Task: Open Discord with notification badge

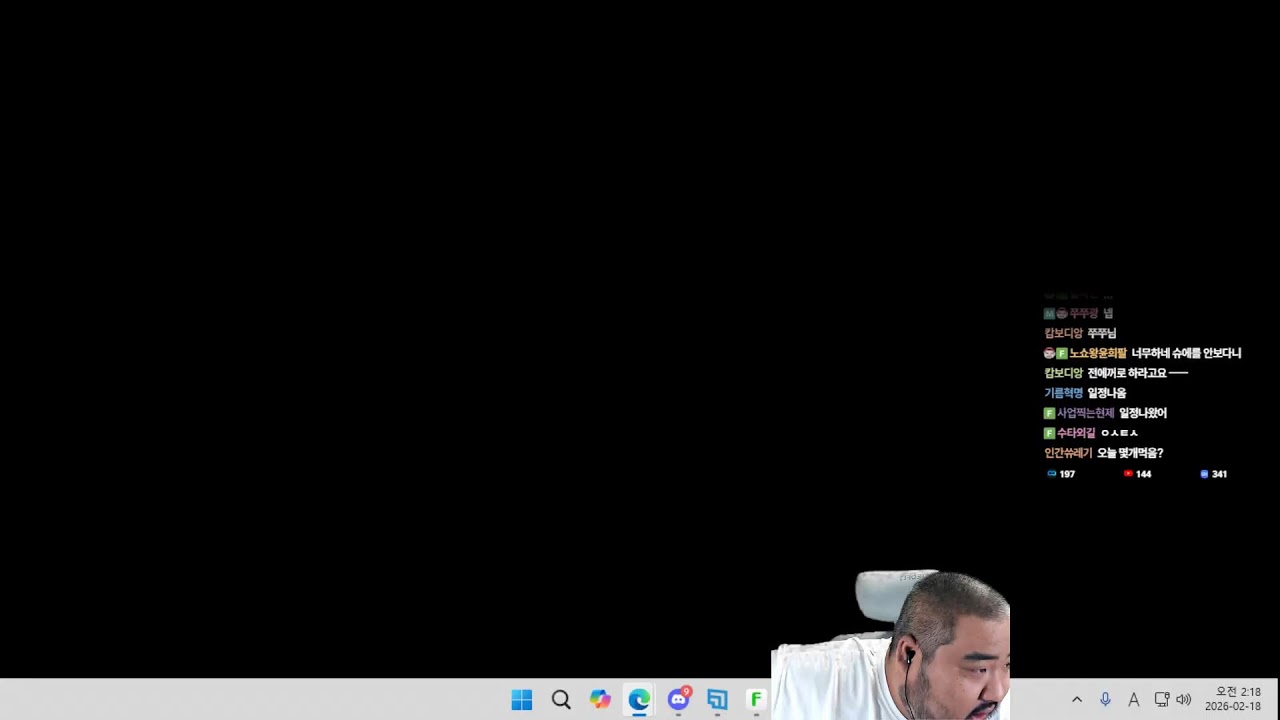Action: [679, 699]
